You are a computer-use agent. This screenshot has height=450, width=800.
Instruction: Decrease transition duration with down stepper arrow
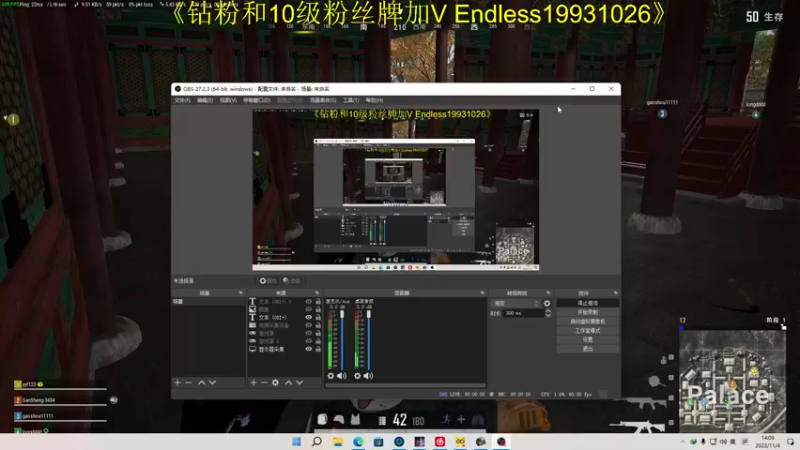pos(548,315)
